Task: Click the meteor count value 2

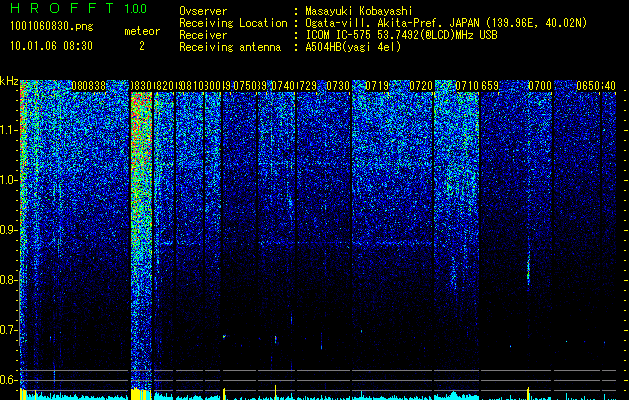Action: point(142,46)
